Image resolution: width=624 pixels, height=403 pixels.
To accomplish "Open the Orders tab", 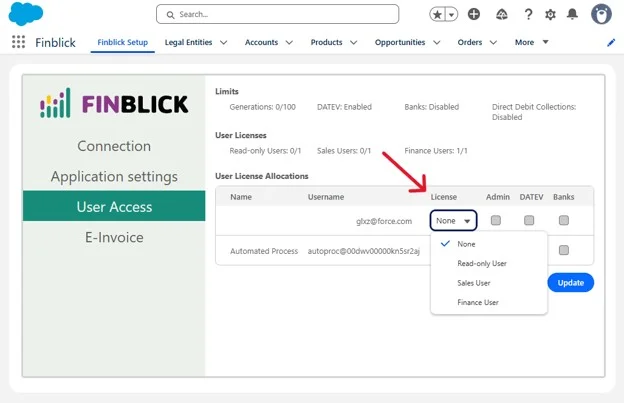I will (470, 42).
